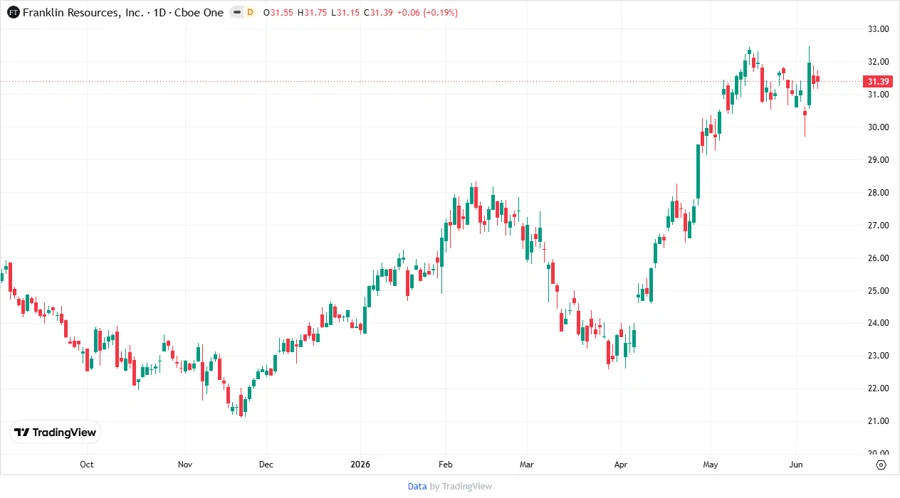Screen dimensions: 900x498
Task: Click the orange D delayed-data icon
Action: (250, 12)
